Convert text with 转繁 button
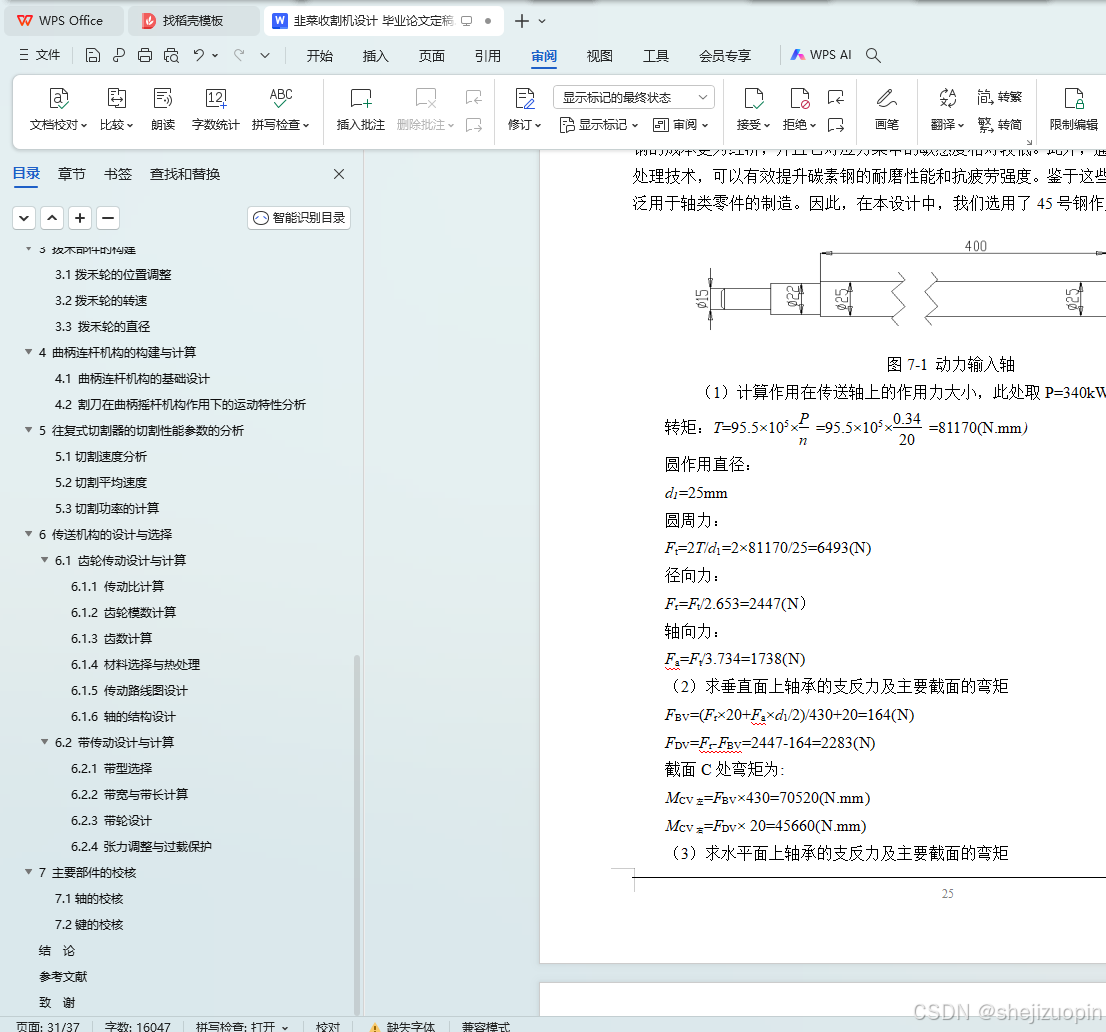 (999, 97)
